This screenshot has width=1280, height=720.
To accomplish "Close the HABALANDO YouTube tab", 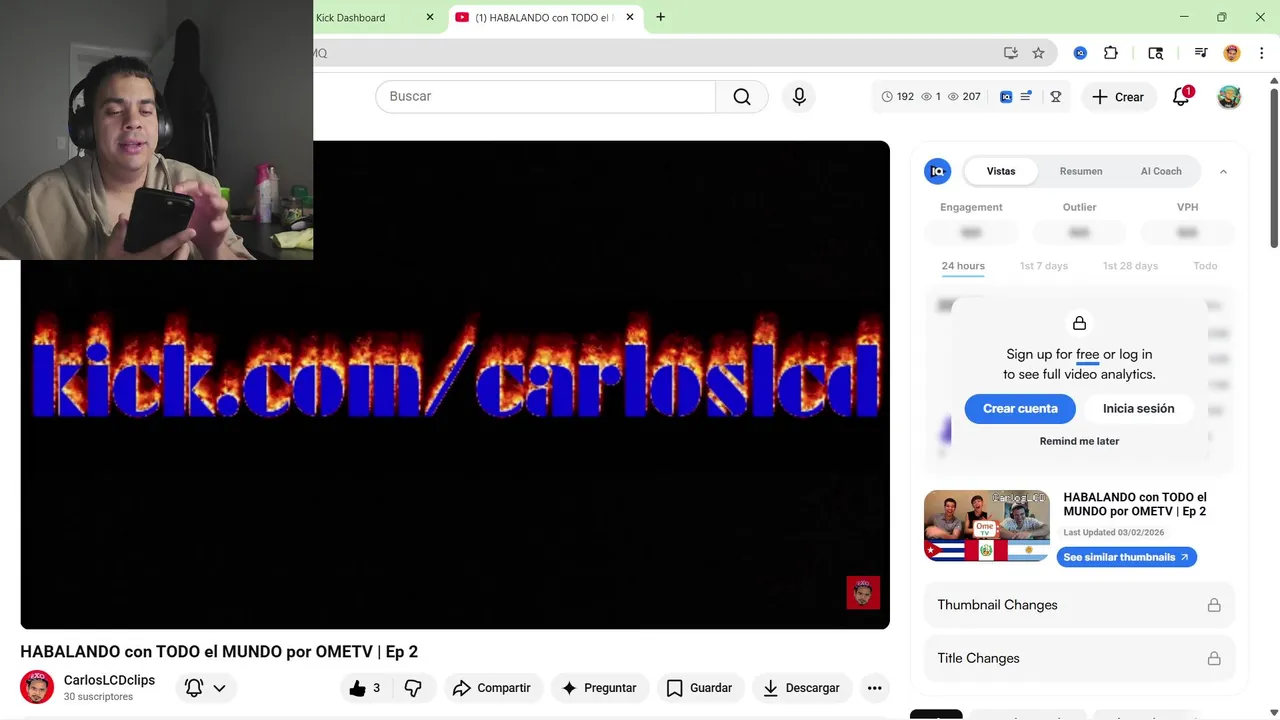I will click(630, 17).
